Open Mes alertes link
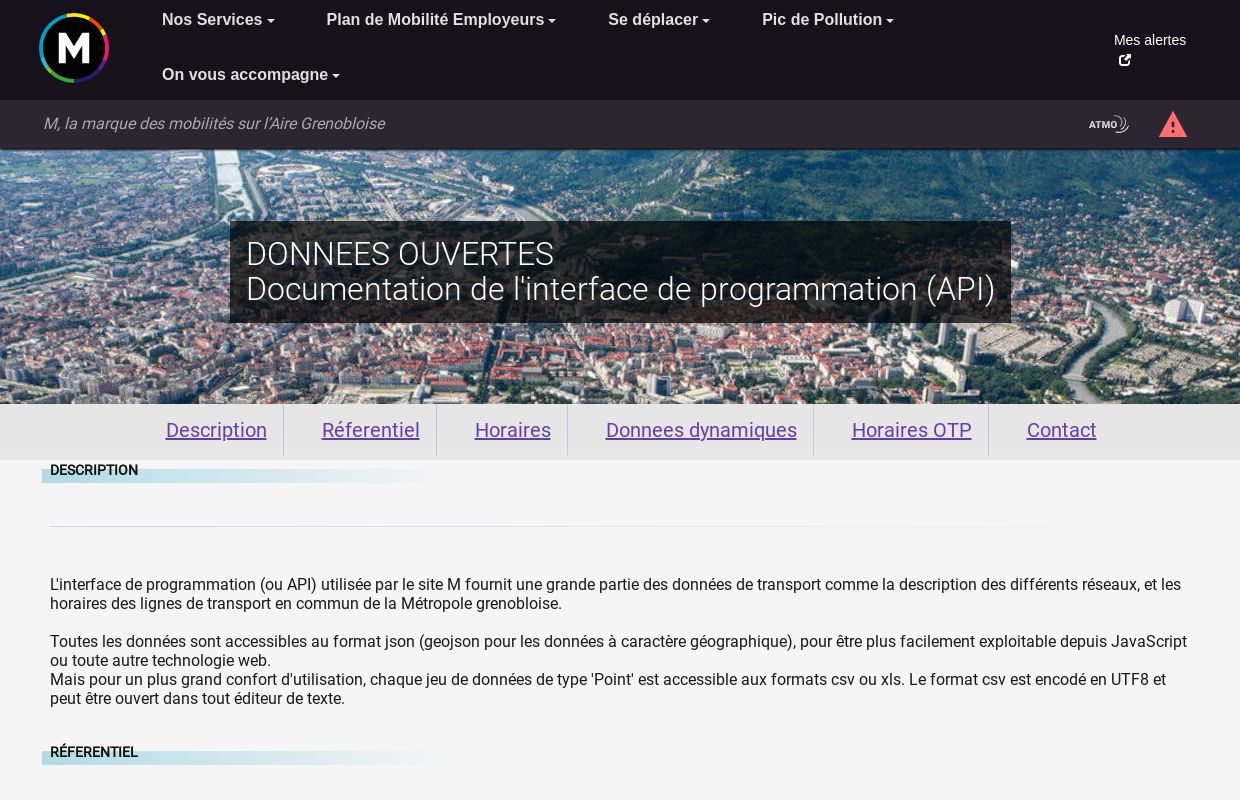This screenshot has height=800, width=1240. 1150,40
